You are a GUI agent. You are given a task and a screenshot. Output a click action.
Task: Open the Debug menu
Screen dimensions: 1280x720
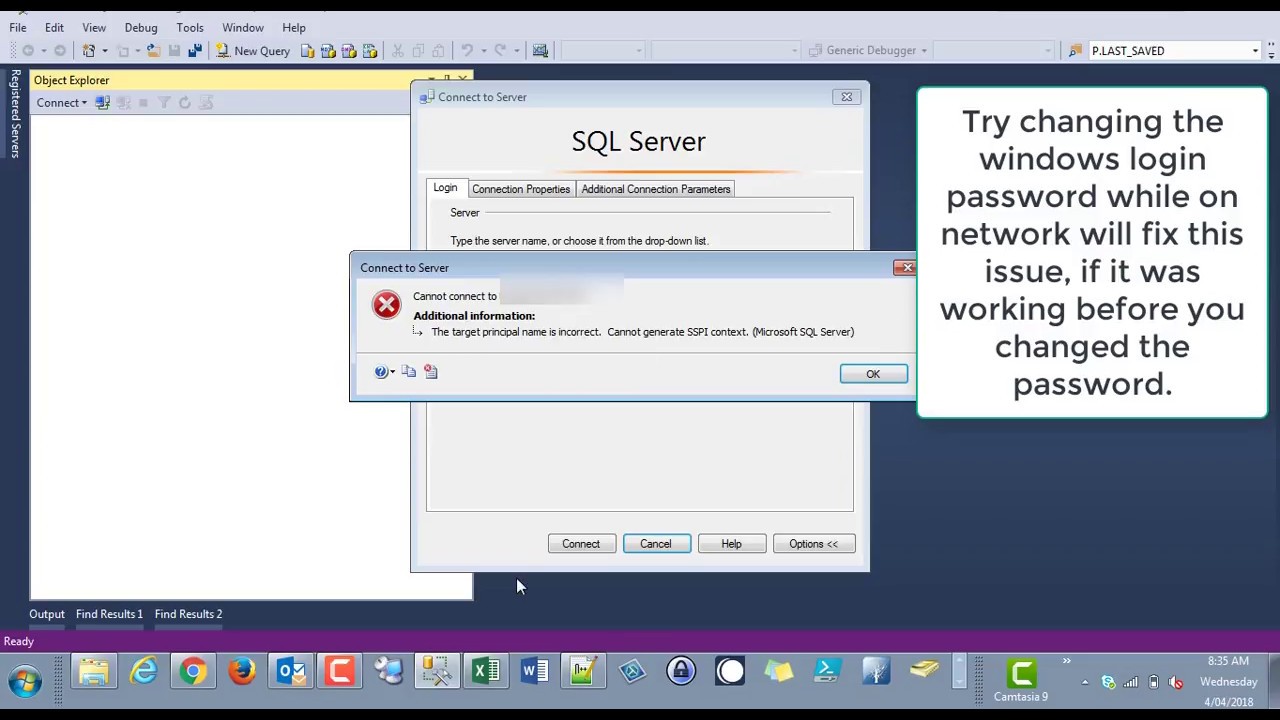coord(141,28)
